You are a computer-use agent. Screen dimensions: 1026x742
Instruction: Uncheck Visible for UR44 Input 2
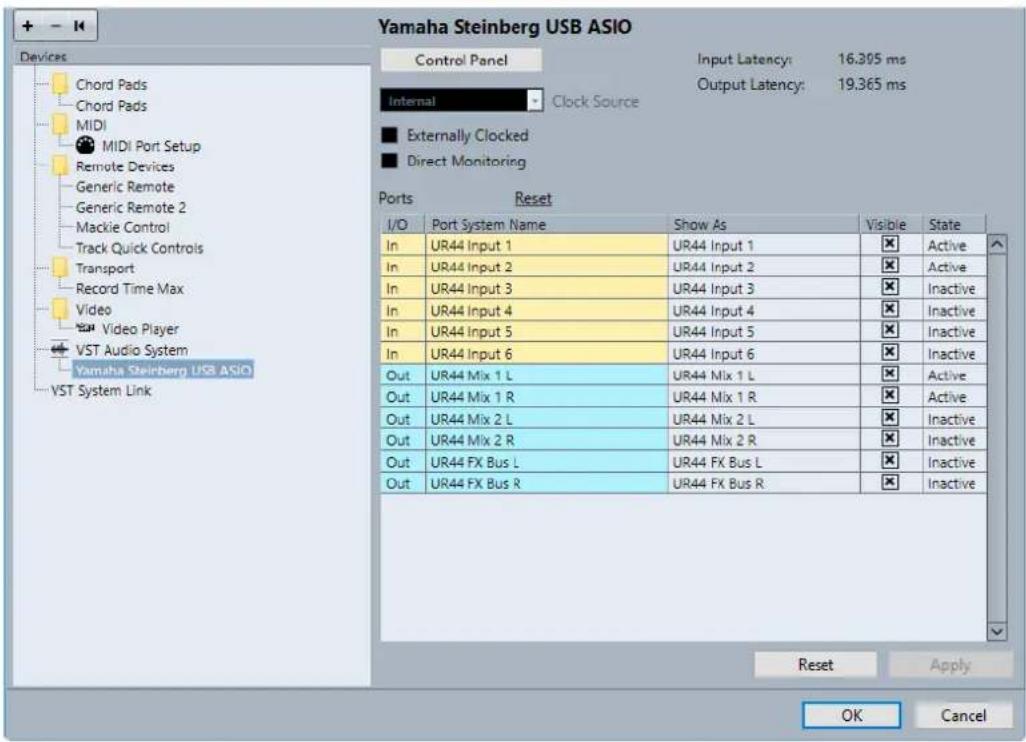tap(889, 266)
